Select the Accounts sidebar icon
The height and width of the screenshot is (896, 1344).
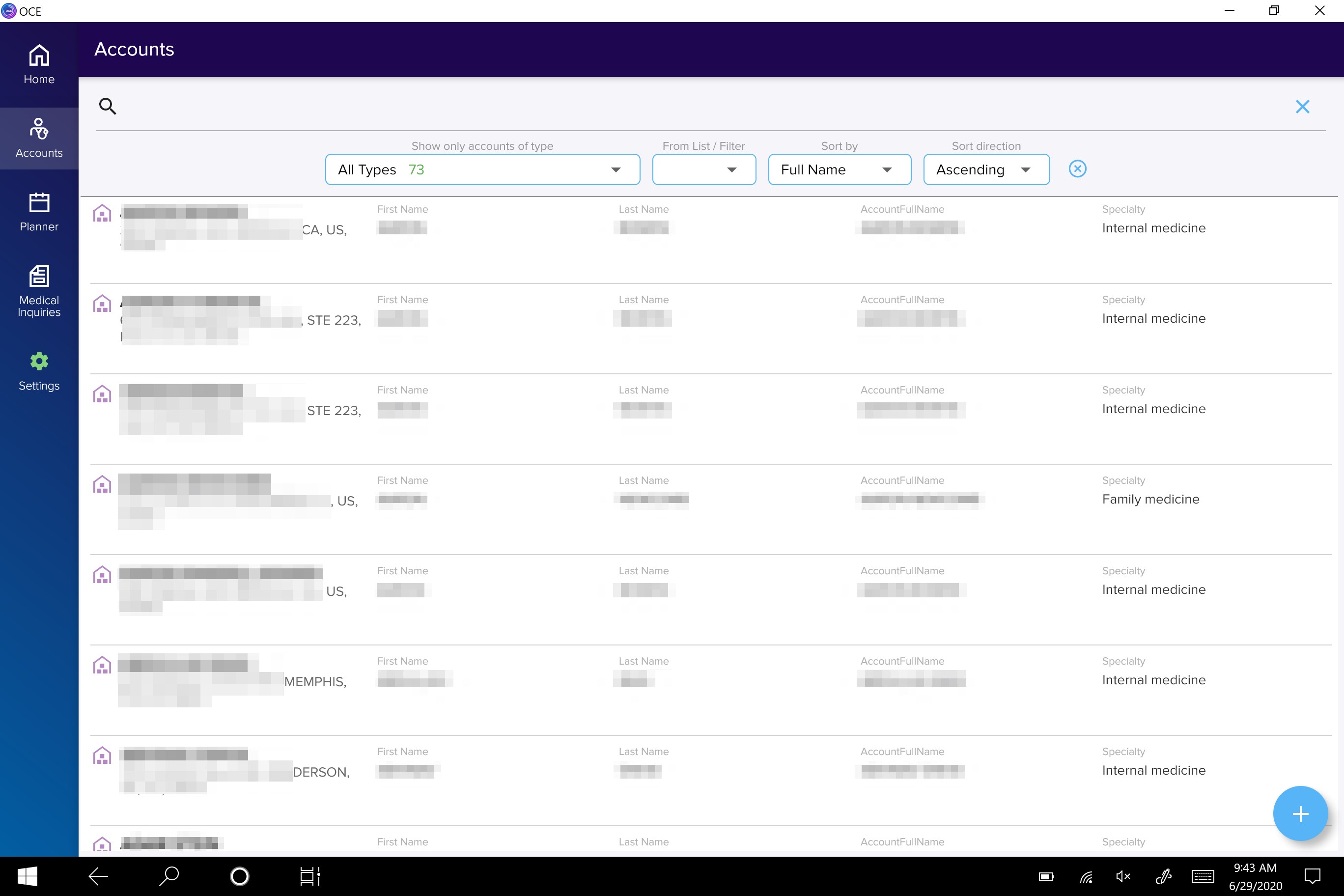[38, 137]
